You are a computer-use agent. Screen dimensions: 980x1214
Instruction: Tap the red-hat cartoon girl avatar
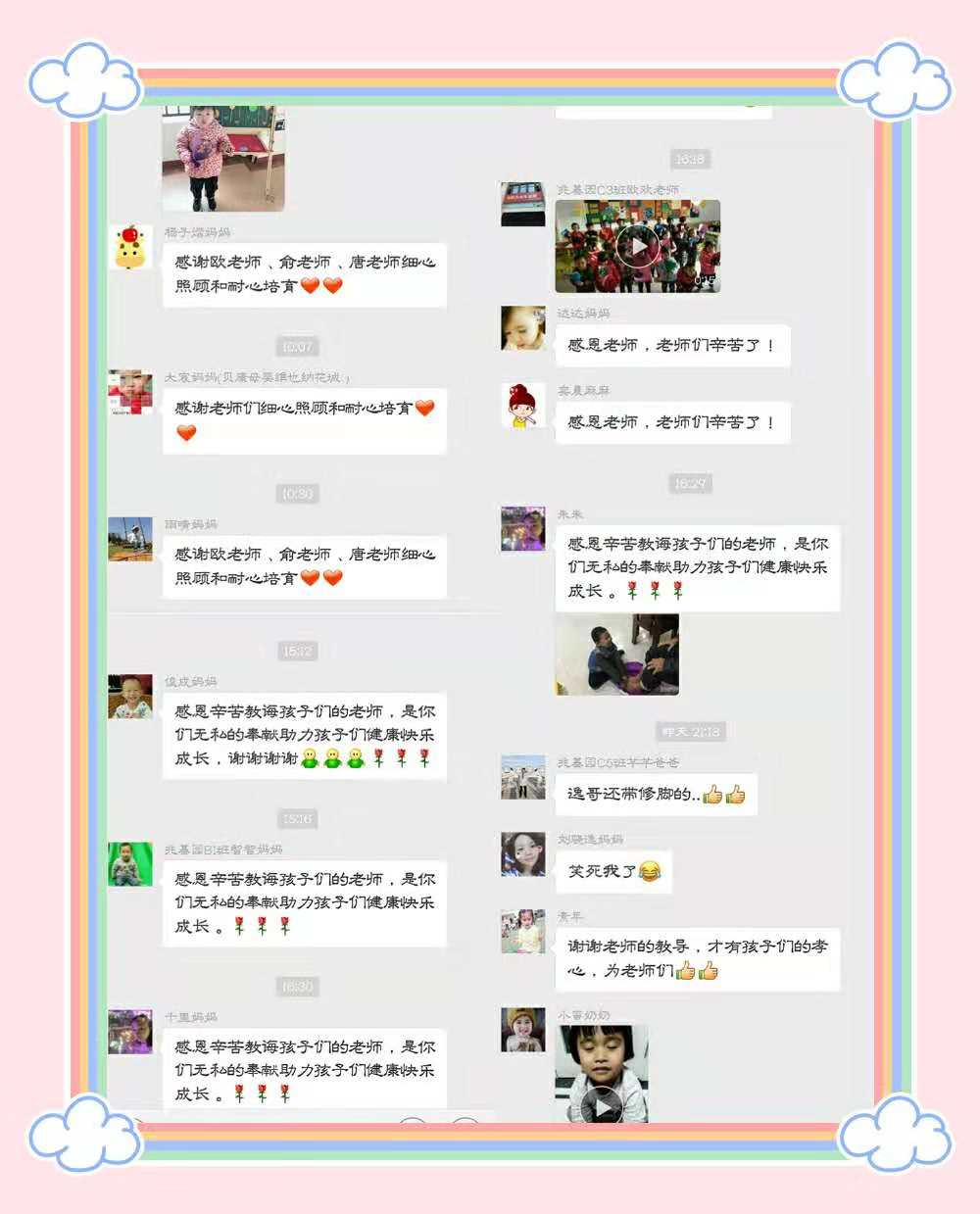pyautogui.click(x=523, y=406)
